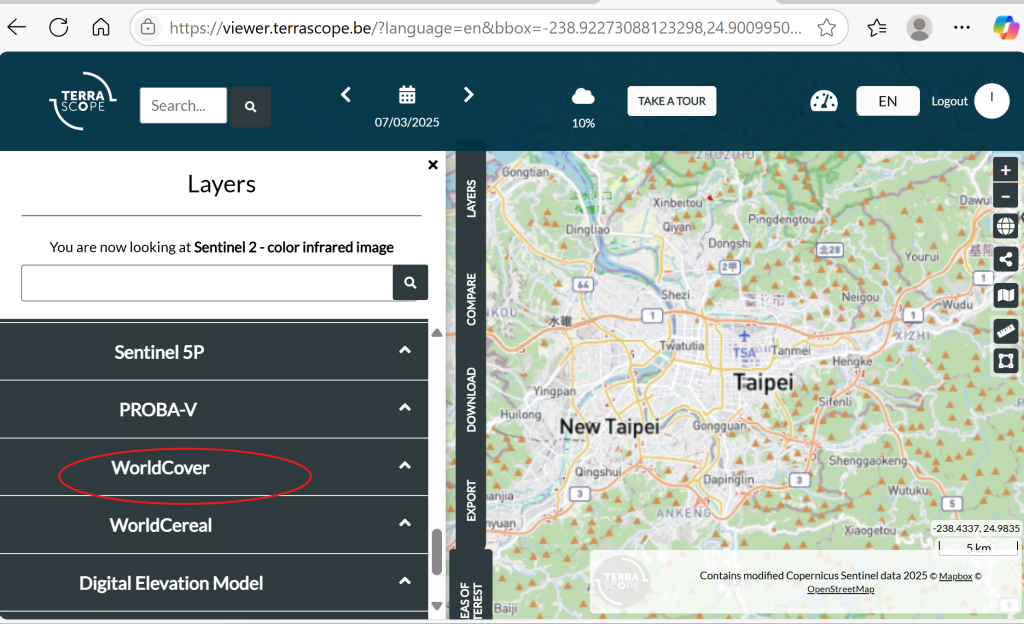Focus the top Search field

(x=183, y=105)
